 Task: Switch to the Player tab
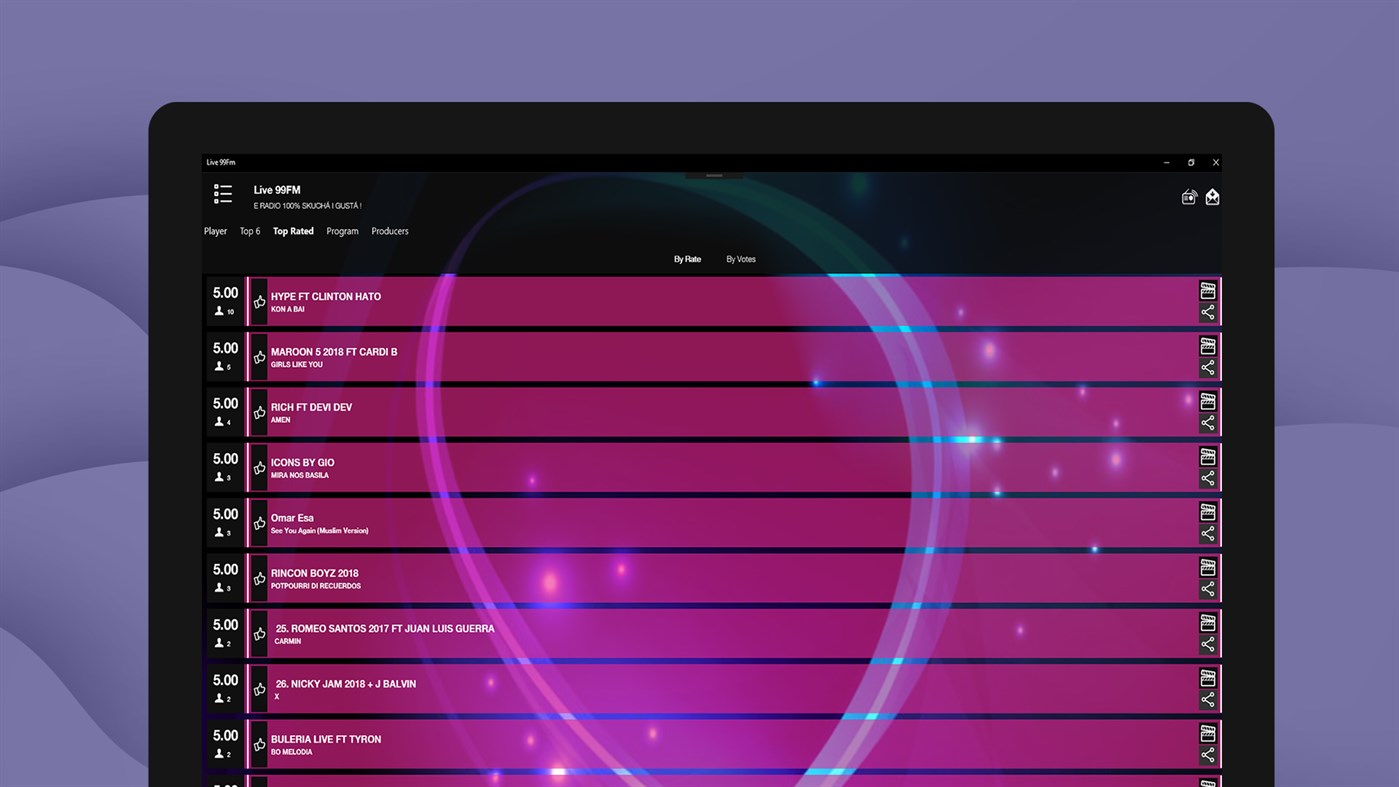[x=215, y=231]
